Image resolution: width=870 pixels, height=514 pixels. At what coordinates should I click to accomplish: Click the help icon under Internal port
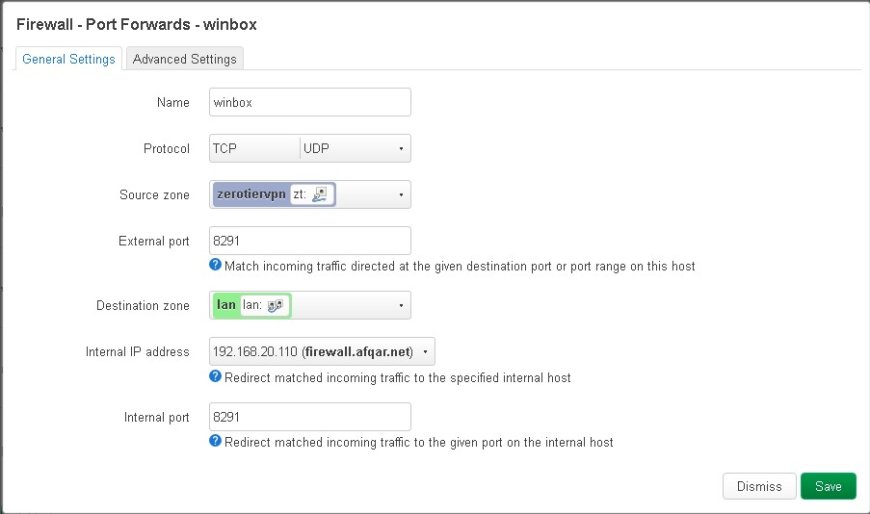pyautogui.click(x=215, y=441)
